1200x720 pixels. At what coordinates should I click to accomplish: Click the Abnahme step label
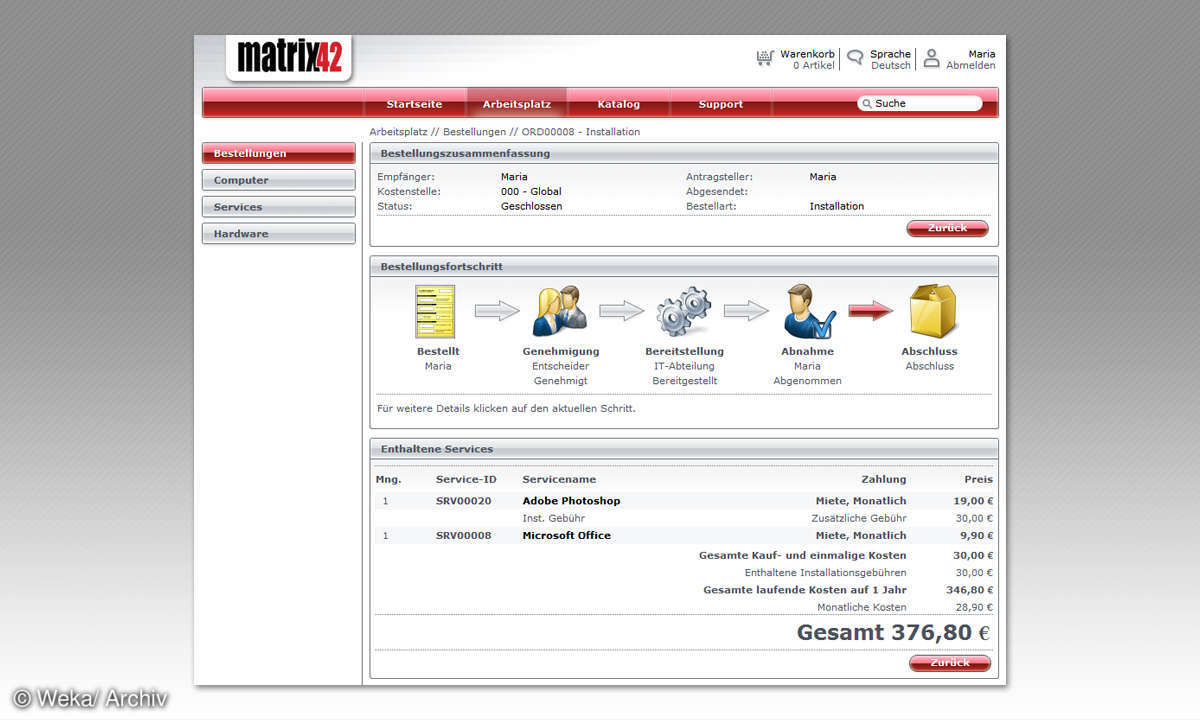(807, 351)
